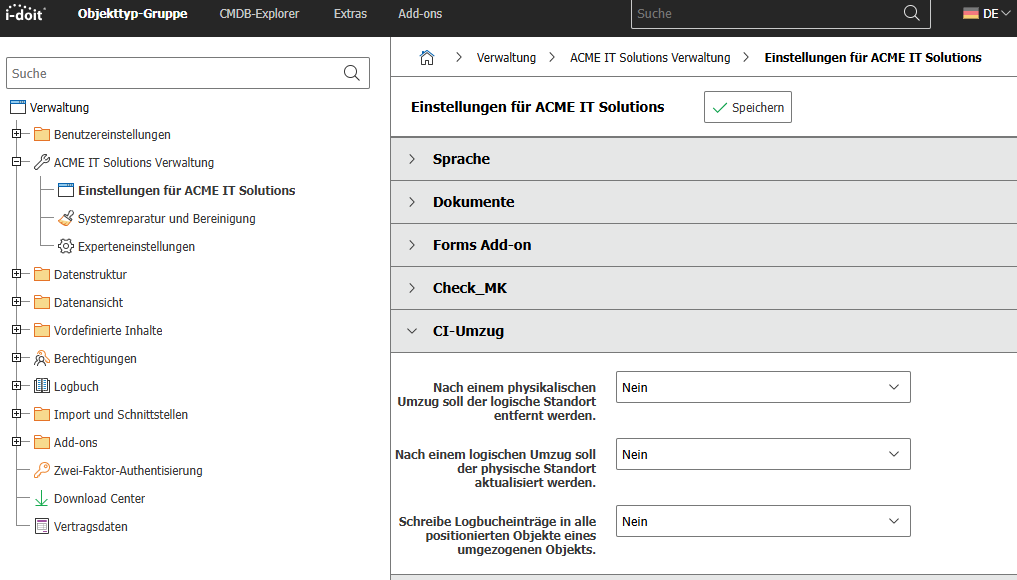Select the Verwaltung root tree label
Viewport: 1017px width, 580px height.
59,108
